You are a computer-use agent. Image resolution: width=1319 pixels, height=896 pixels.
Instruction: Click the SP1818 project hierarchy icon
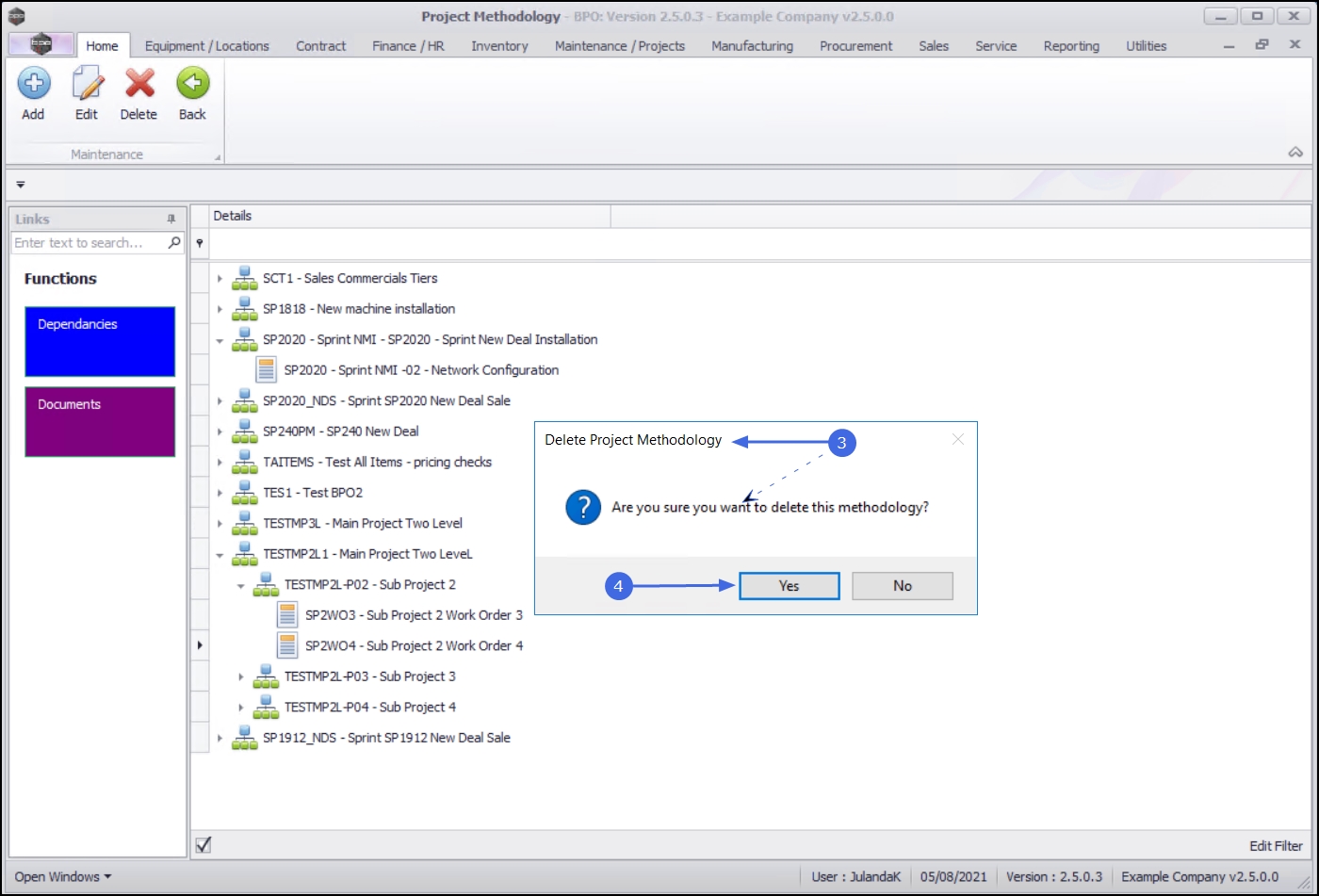[x=245, y=309]
